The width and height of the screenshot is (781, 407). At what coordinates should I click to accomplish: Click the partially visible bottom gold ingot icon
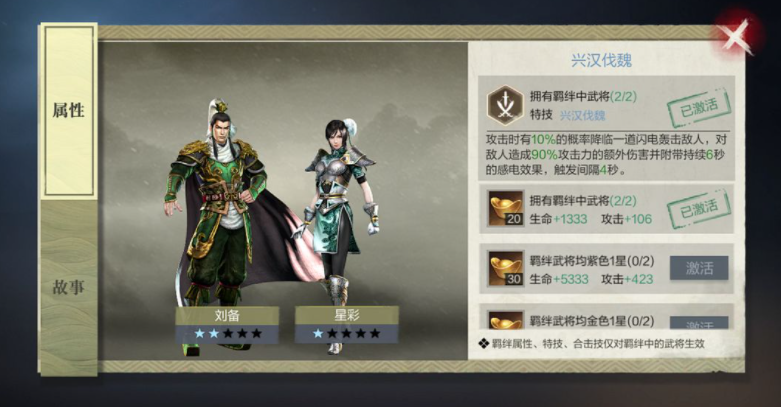coord(506,320)
